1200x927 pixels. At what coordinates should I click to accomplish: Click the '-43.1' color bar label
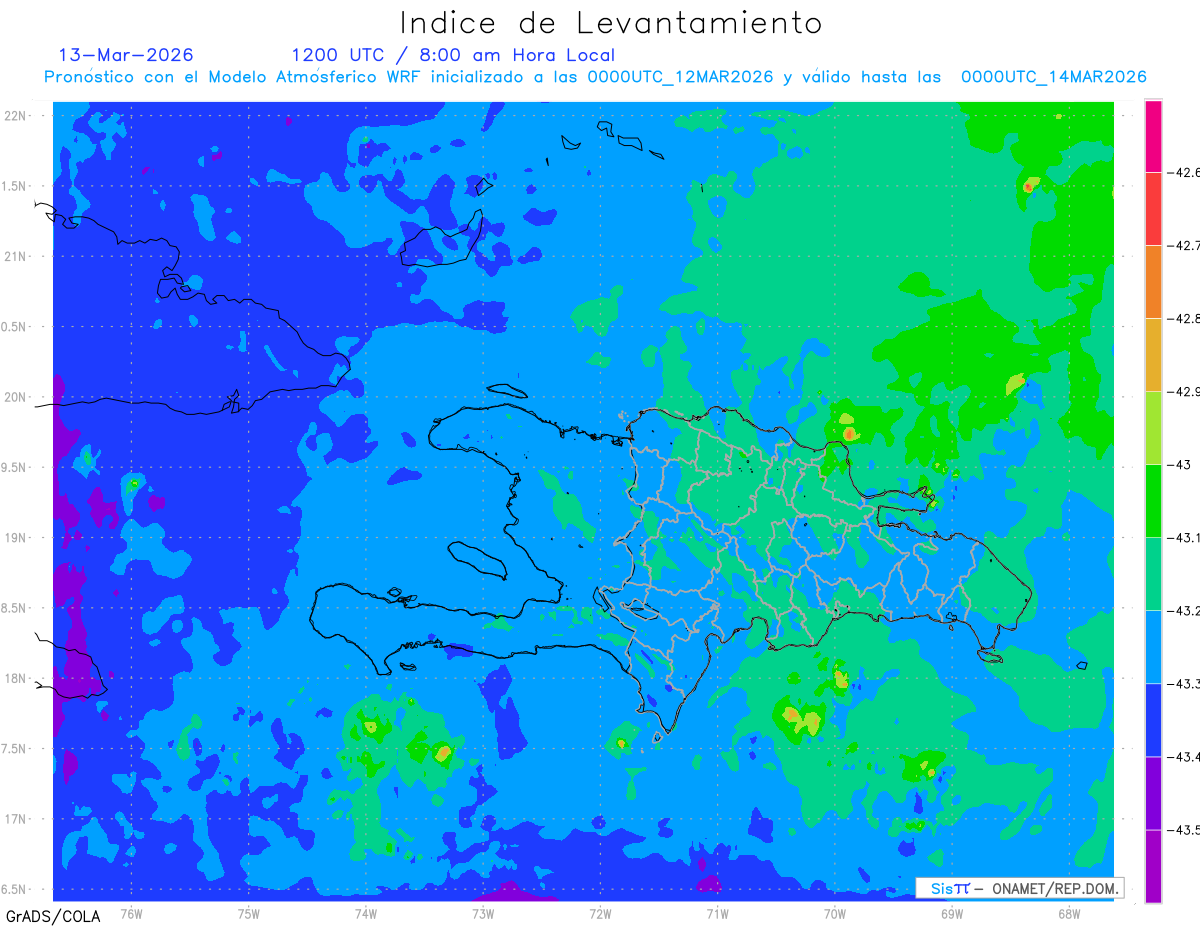1185,537
